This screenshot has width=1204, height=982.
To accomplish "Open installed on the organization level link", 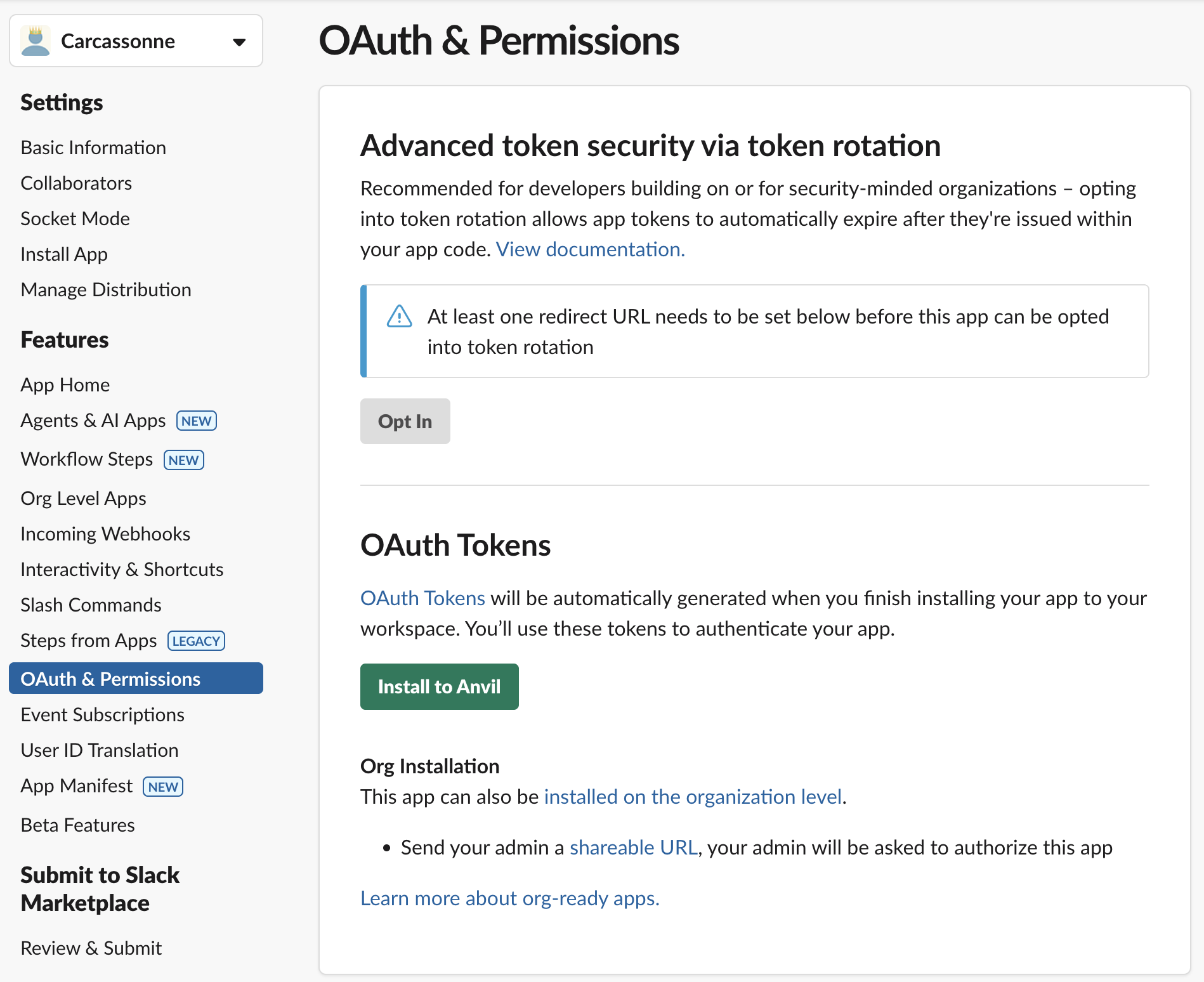I will click(693, 797).
